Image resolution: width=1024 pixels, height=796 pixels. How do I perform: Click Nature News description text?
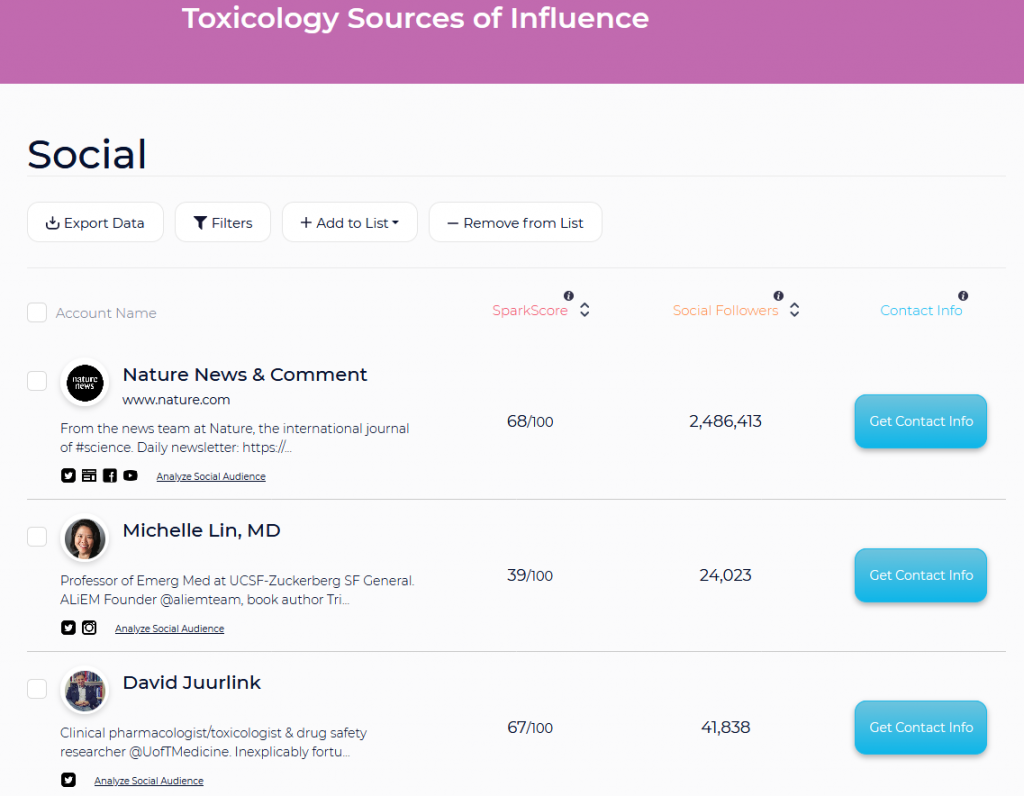[234, 438]
